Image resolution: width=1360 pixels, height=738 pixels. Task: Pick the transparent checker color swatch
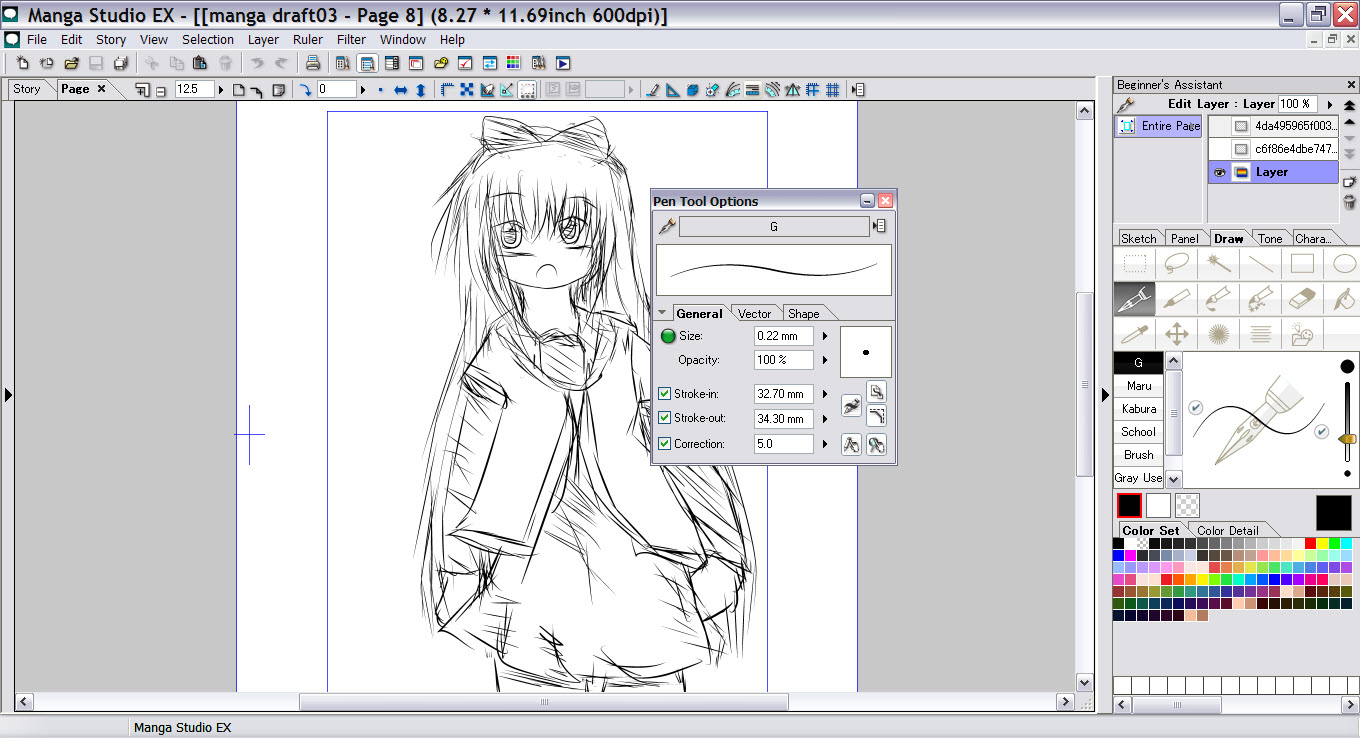(1187, 505)
